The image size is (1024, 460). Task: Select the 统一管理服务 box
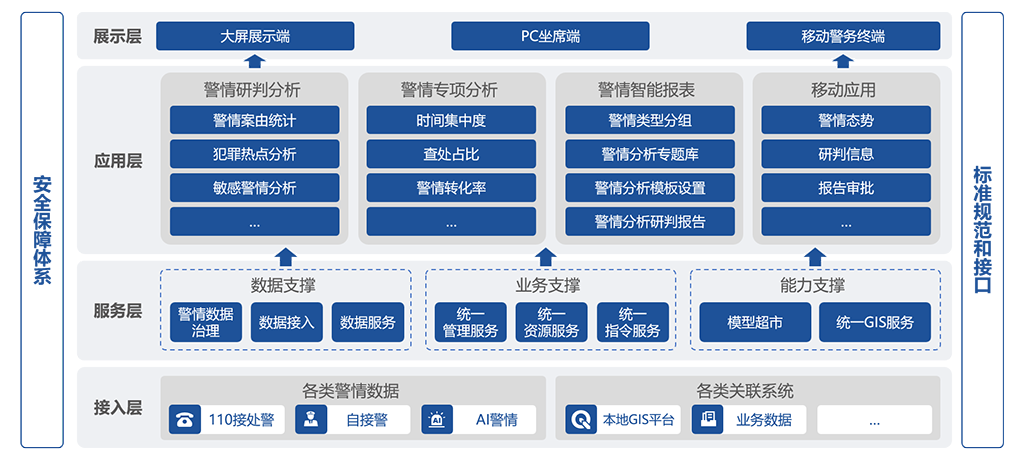(x=470, y=322)
